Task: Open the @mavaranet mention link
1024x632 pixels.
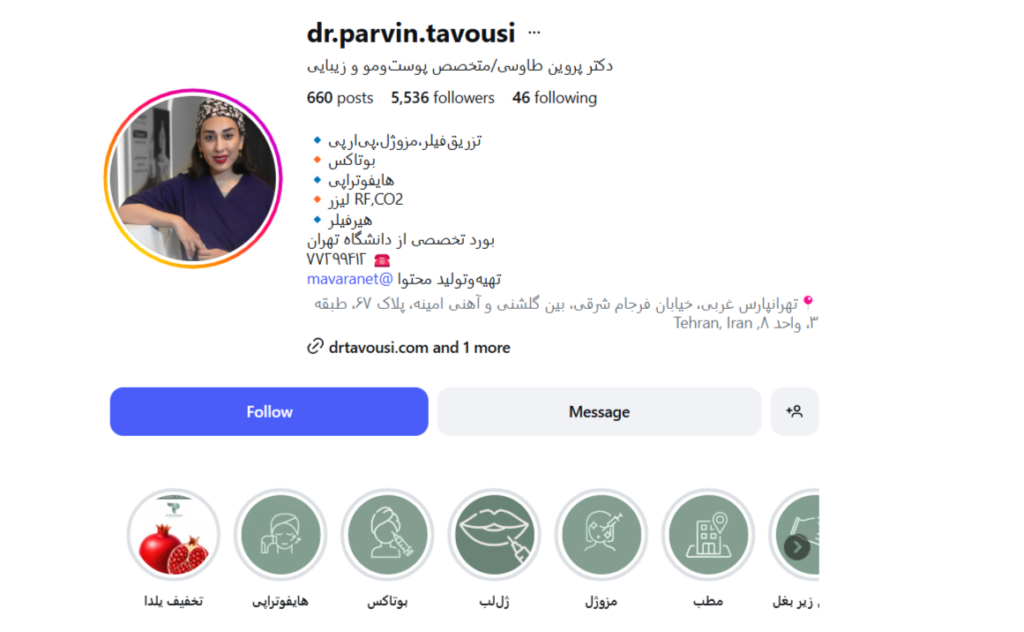Action: click(x=350, y=279)
